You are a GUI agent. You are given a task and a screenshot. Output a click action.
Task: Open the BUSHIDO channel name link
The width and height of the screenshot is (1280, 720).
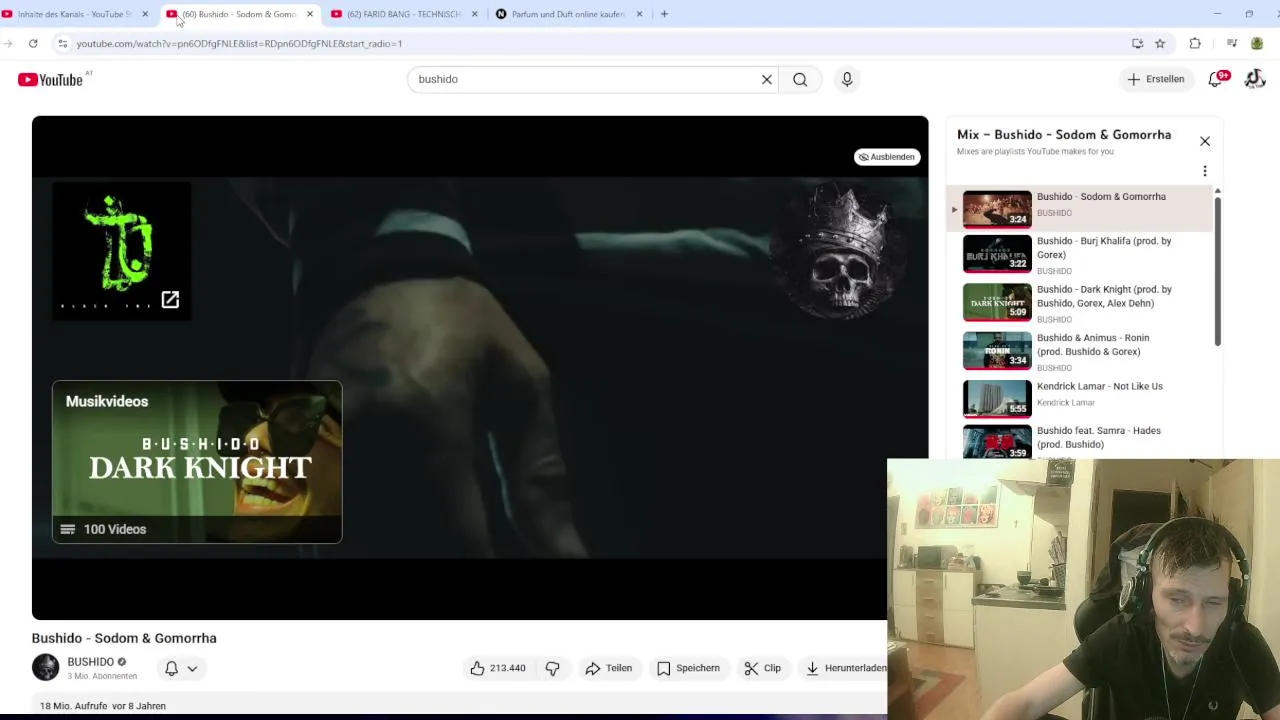tap(90, 662)
